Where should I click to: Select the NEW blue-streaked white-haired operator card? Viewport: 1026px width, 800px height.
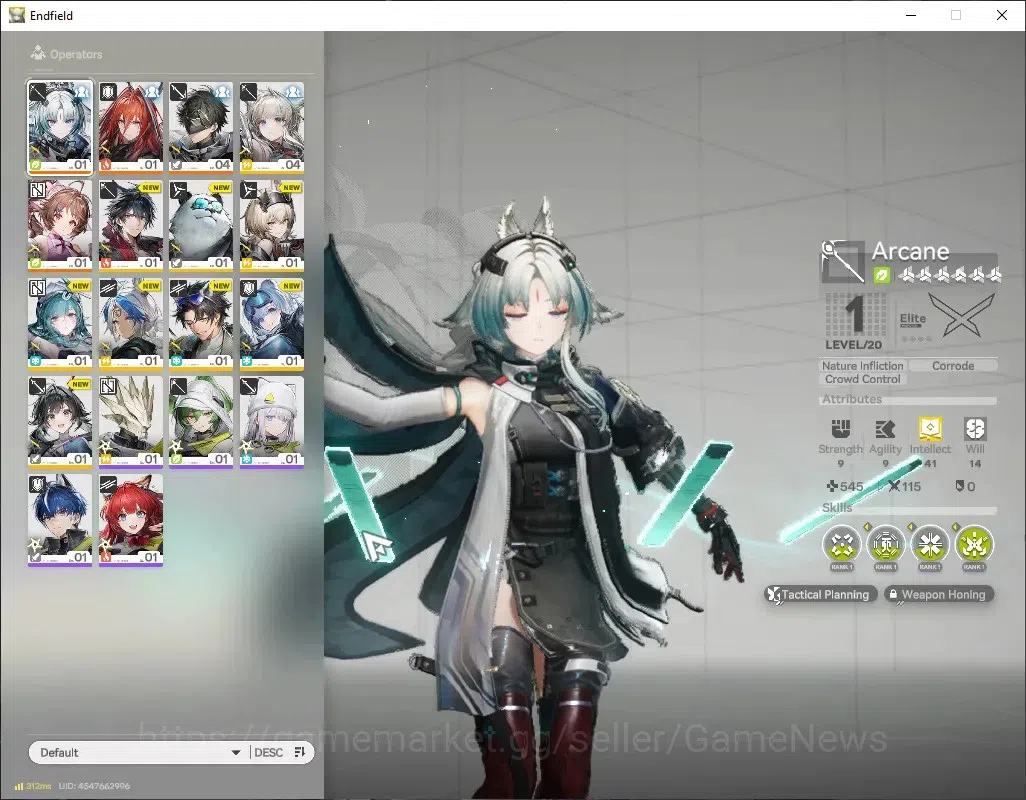(131, 324)
